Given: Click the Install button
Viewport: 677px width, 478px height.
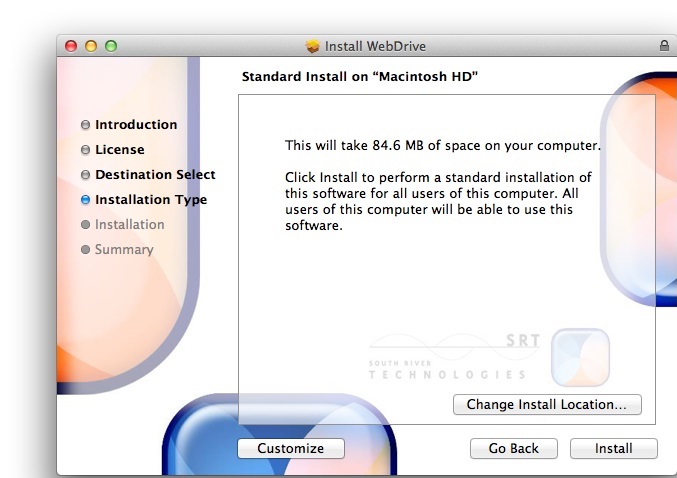Looking at the screenshot, I should click(614, 449).
